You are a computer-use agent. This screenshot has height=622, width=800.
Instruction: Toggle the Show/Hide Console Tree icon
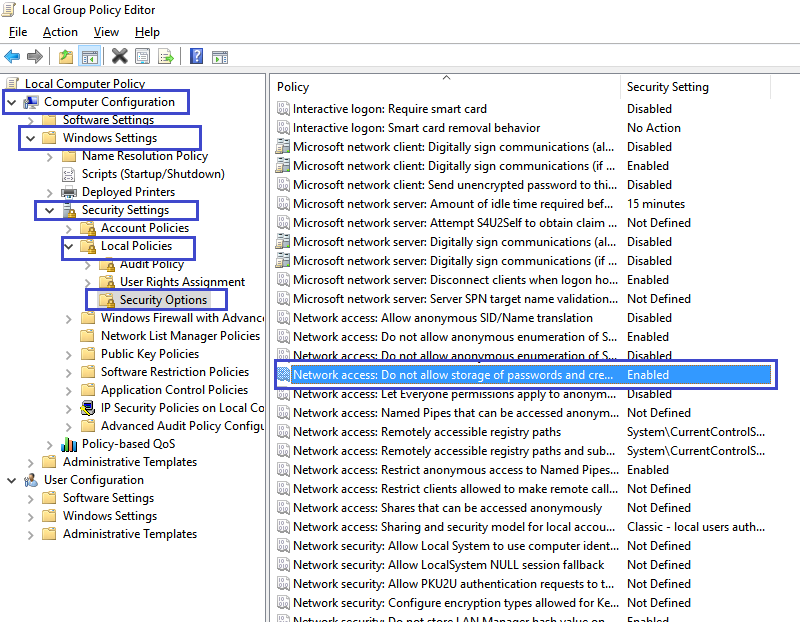click(x=89, y=56)
